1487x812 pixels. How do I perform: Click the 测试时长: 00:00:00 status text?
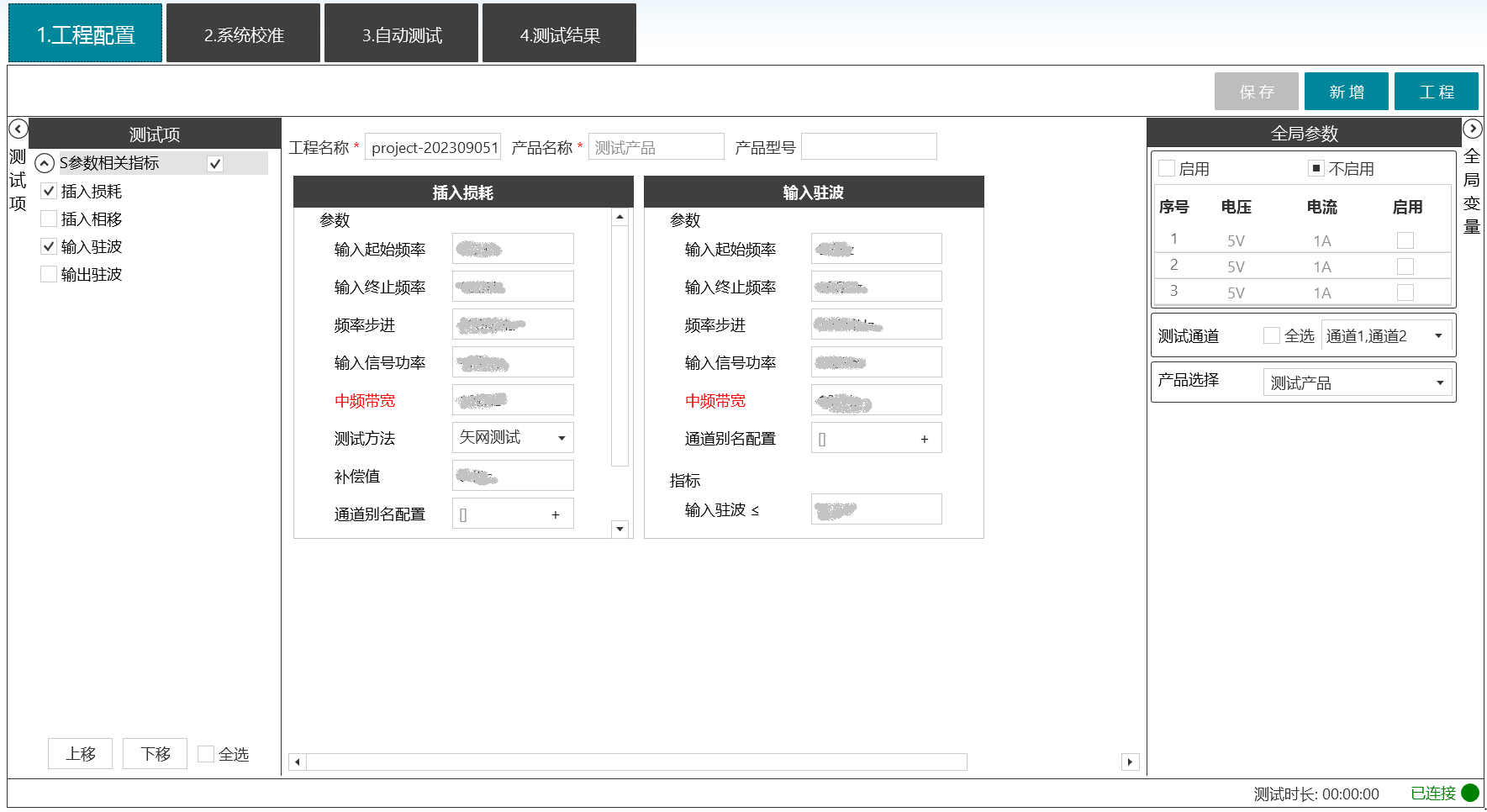tap(1316, 794)
